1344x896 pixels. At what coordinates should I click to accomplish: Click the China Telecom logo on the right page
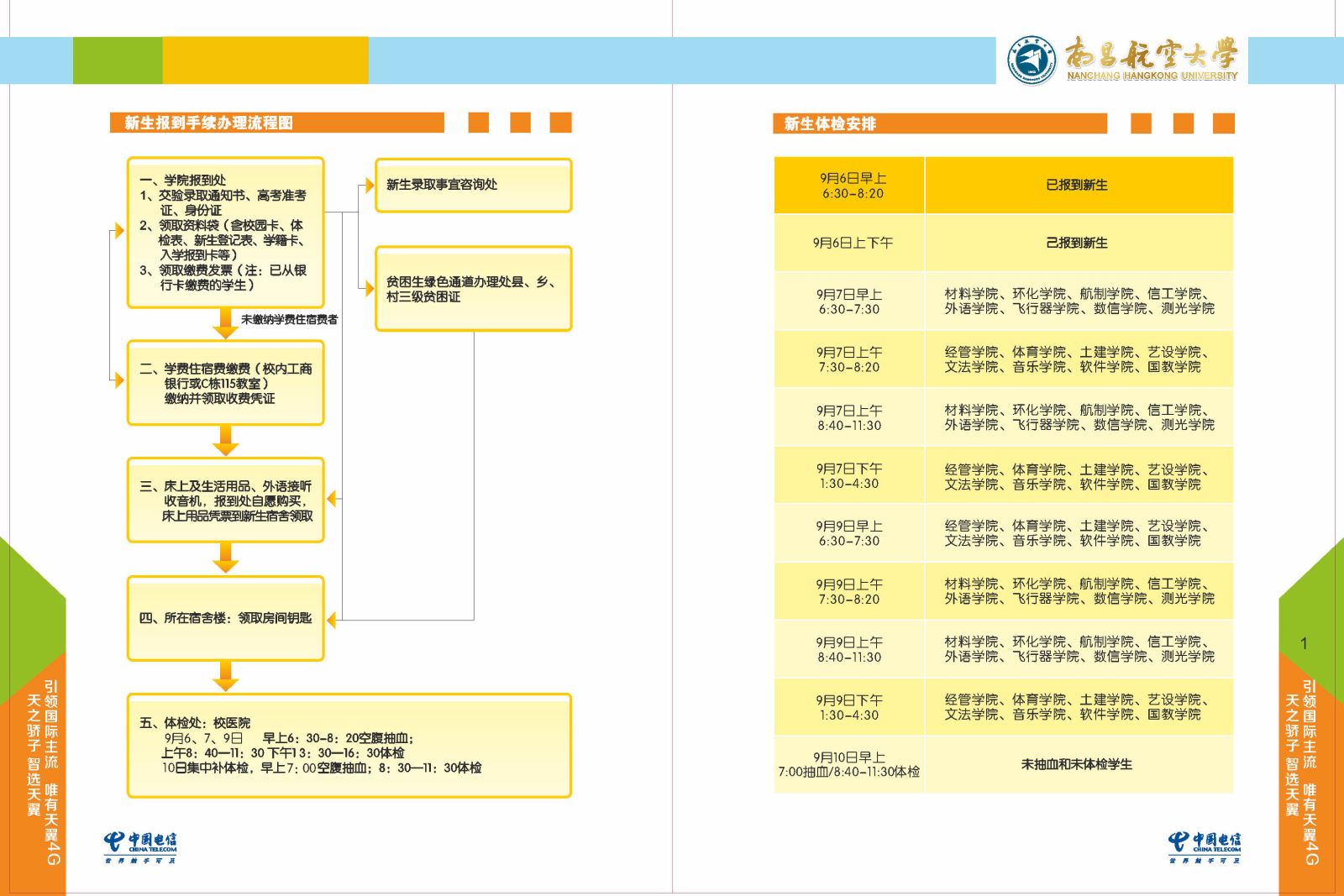(x=1205, y=846)
